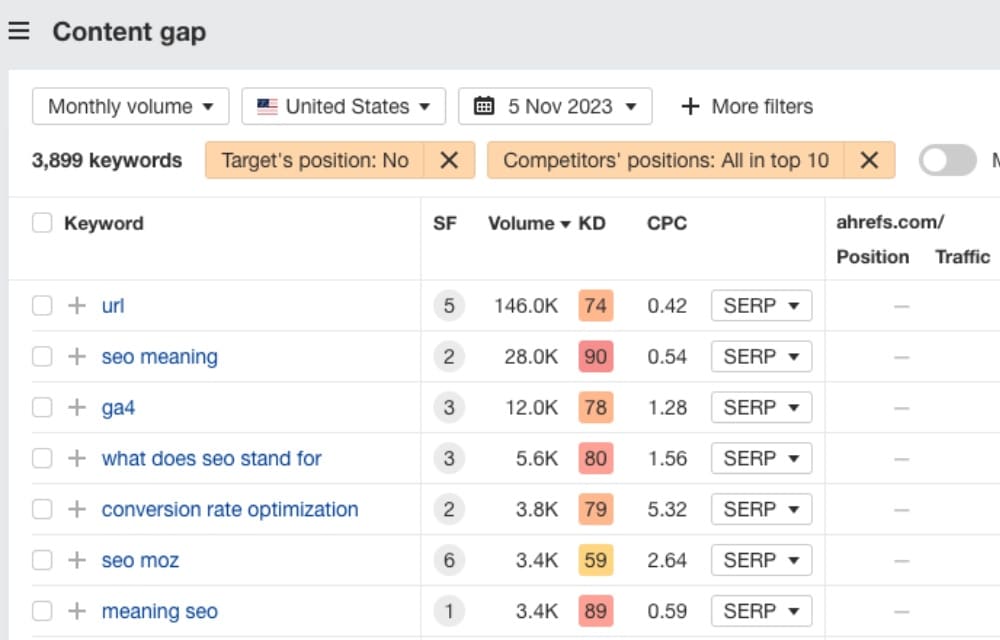
Task: Edit Competitors' positions: All in top 10 filter
Action: pos(666,160)
